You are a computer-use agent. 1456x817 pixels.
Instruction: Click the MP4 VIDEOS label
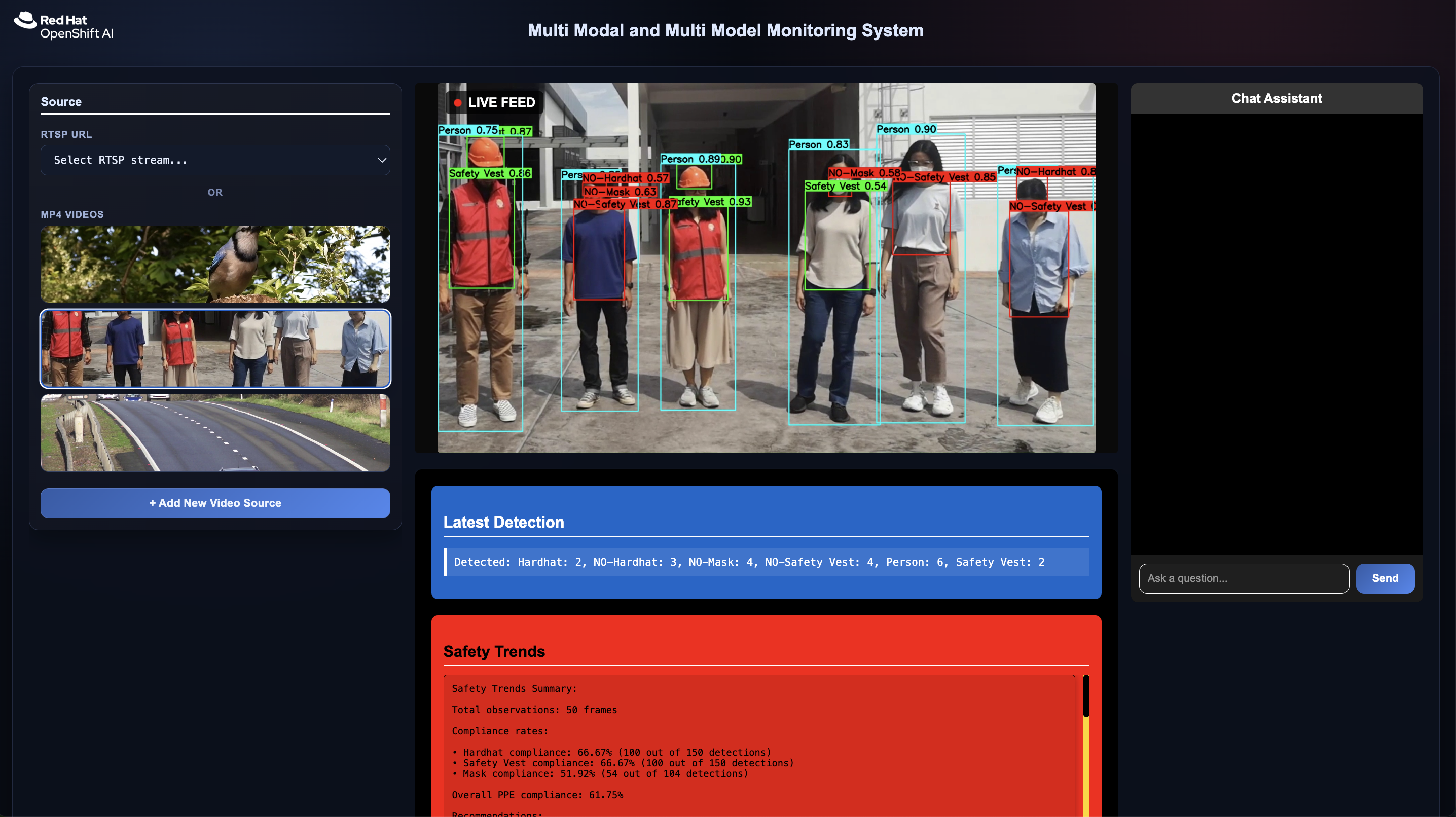(72, 215)
